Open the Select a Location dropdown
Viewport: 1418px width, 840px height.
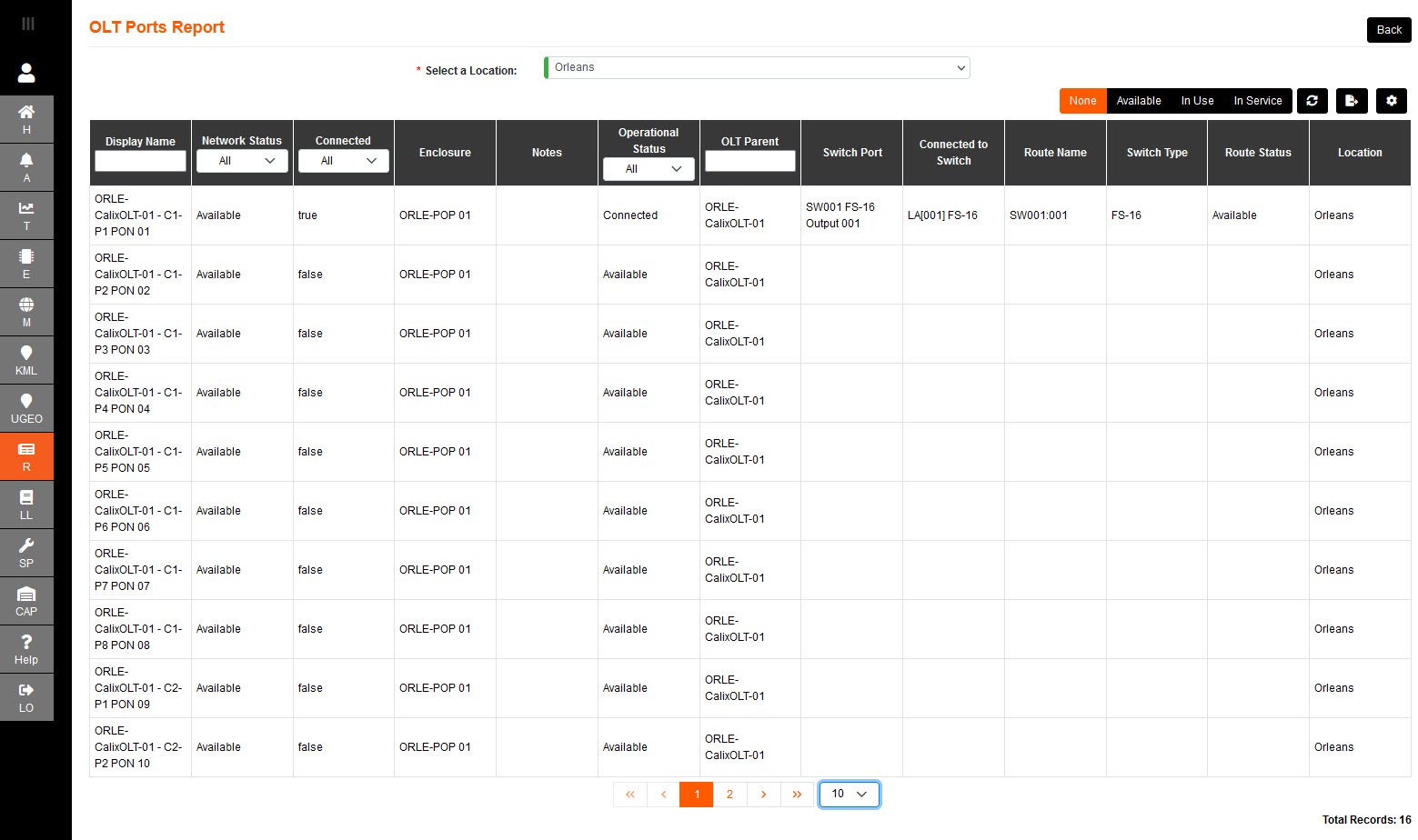[757, 68]
